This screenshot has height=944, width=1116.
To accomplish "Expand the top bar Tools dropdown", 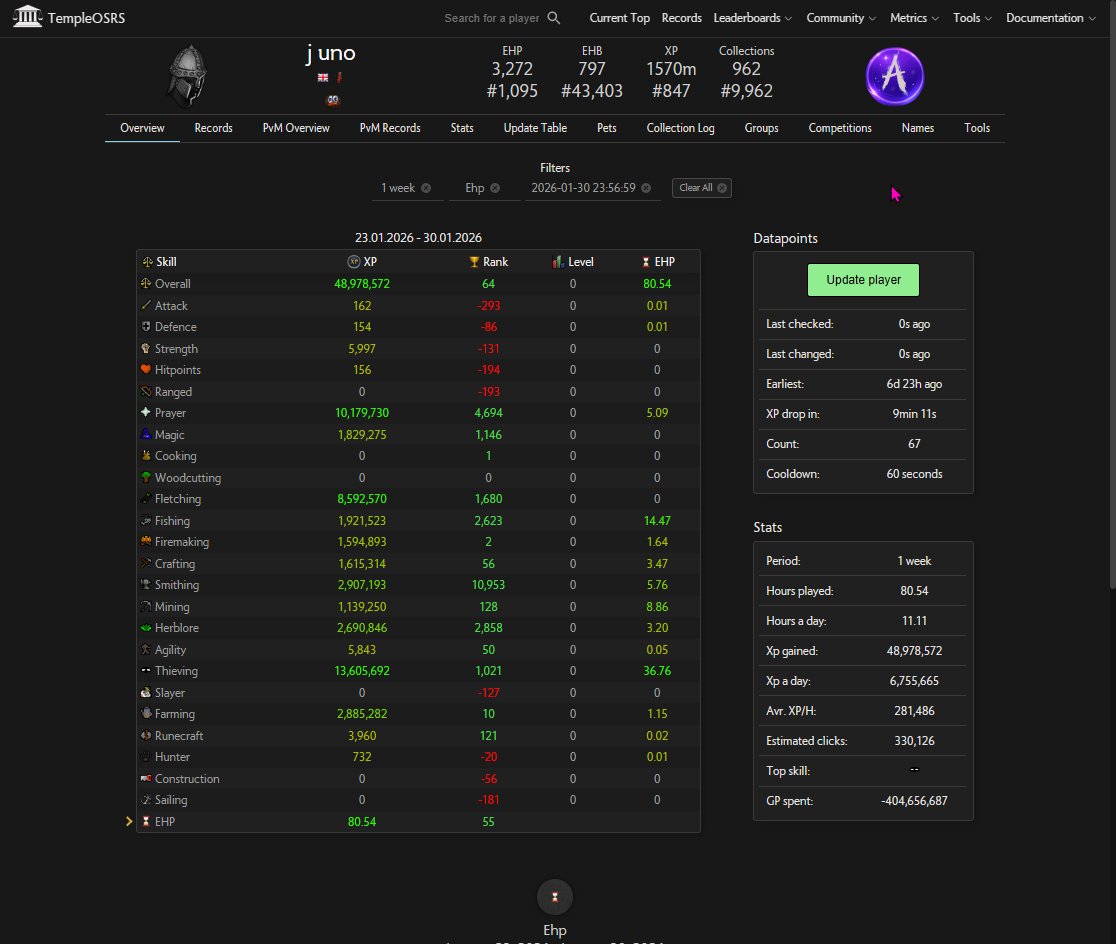I will point(972,18).
